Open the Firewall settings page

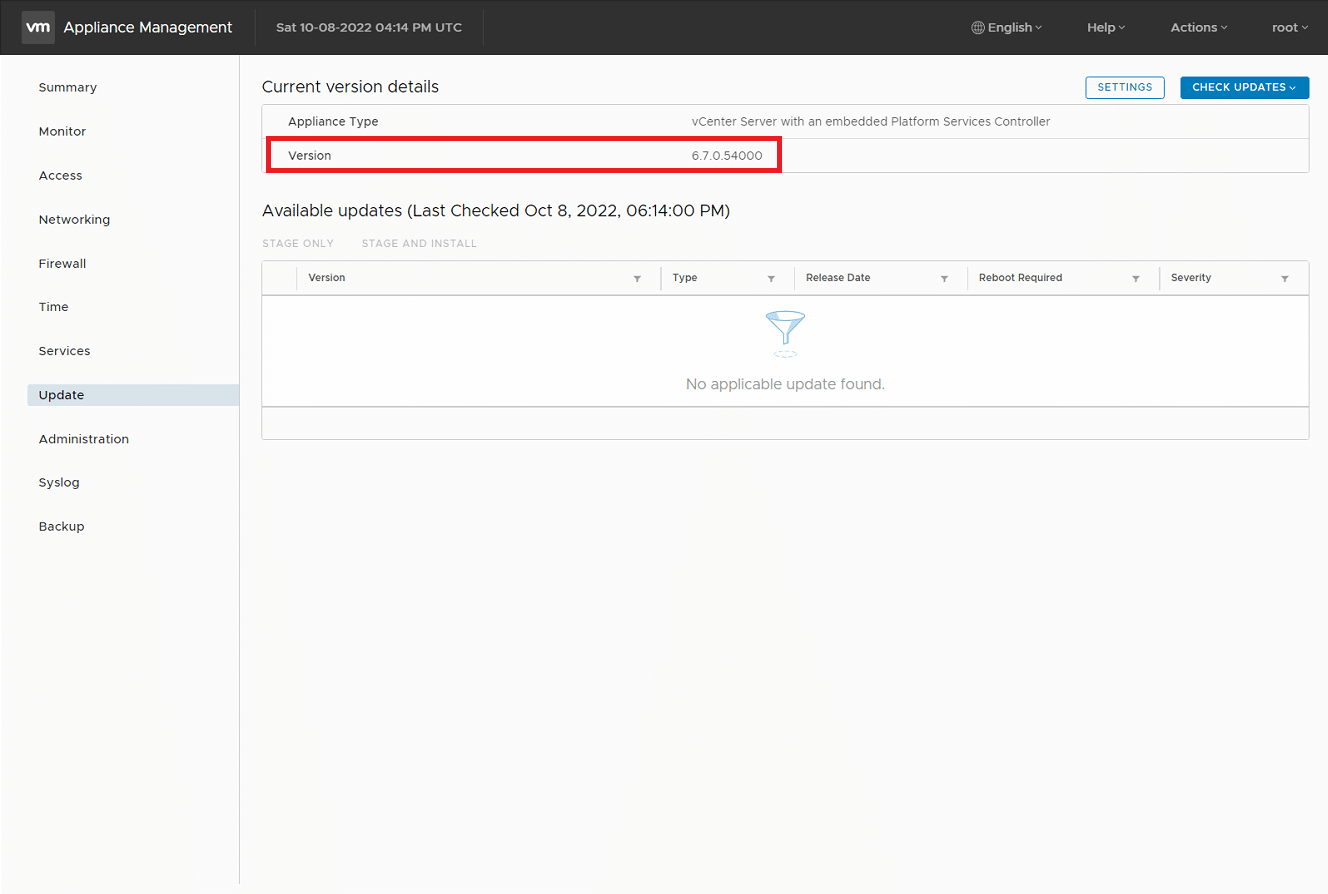62,264
